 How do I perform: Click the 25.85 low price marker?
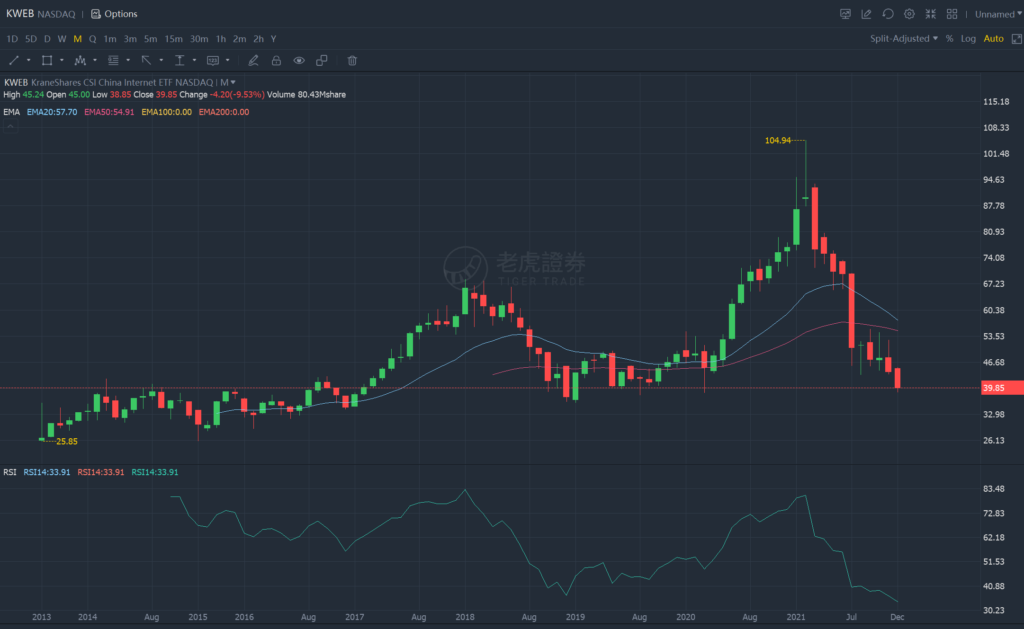[x=67, y=442]
